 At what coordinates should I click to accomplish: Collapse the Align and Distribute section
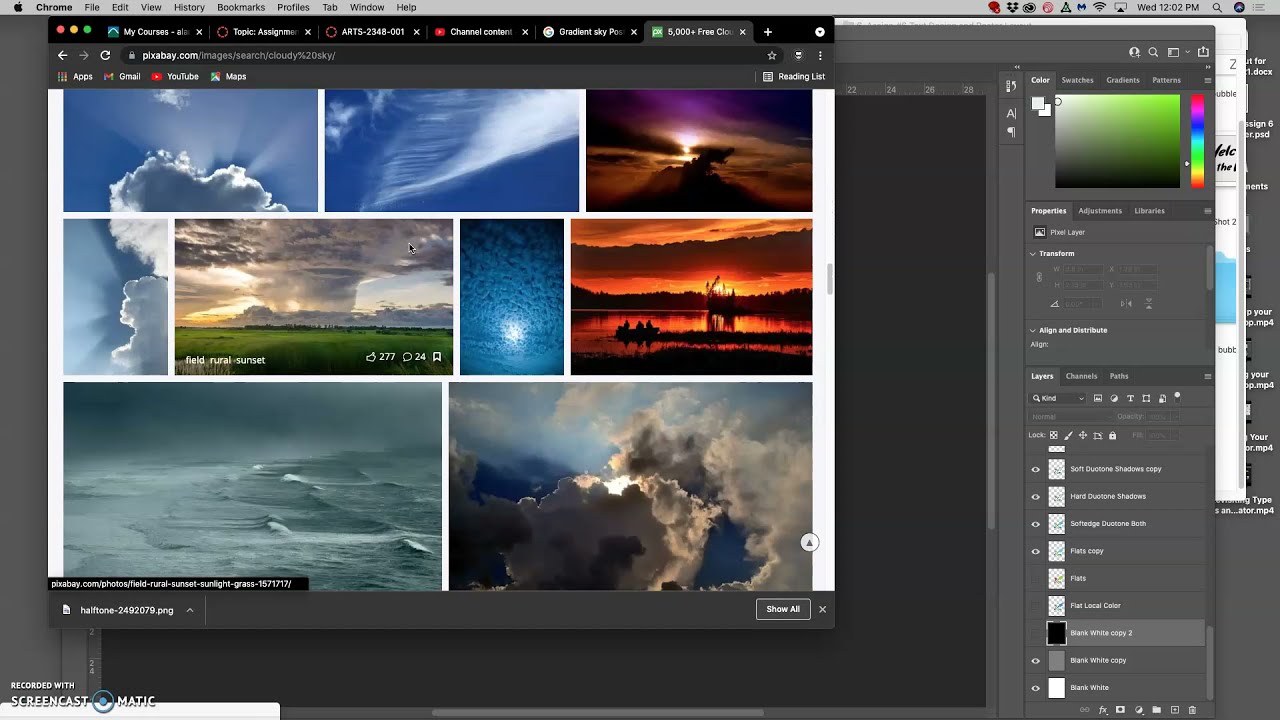pyautogui.click(x=1033, y=330)
